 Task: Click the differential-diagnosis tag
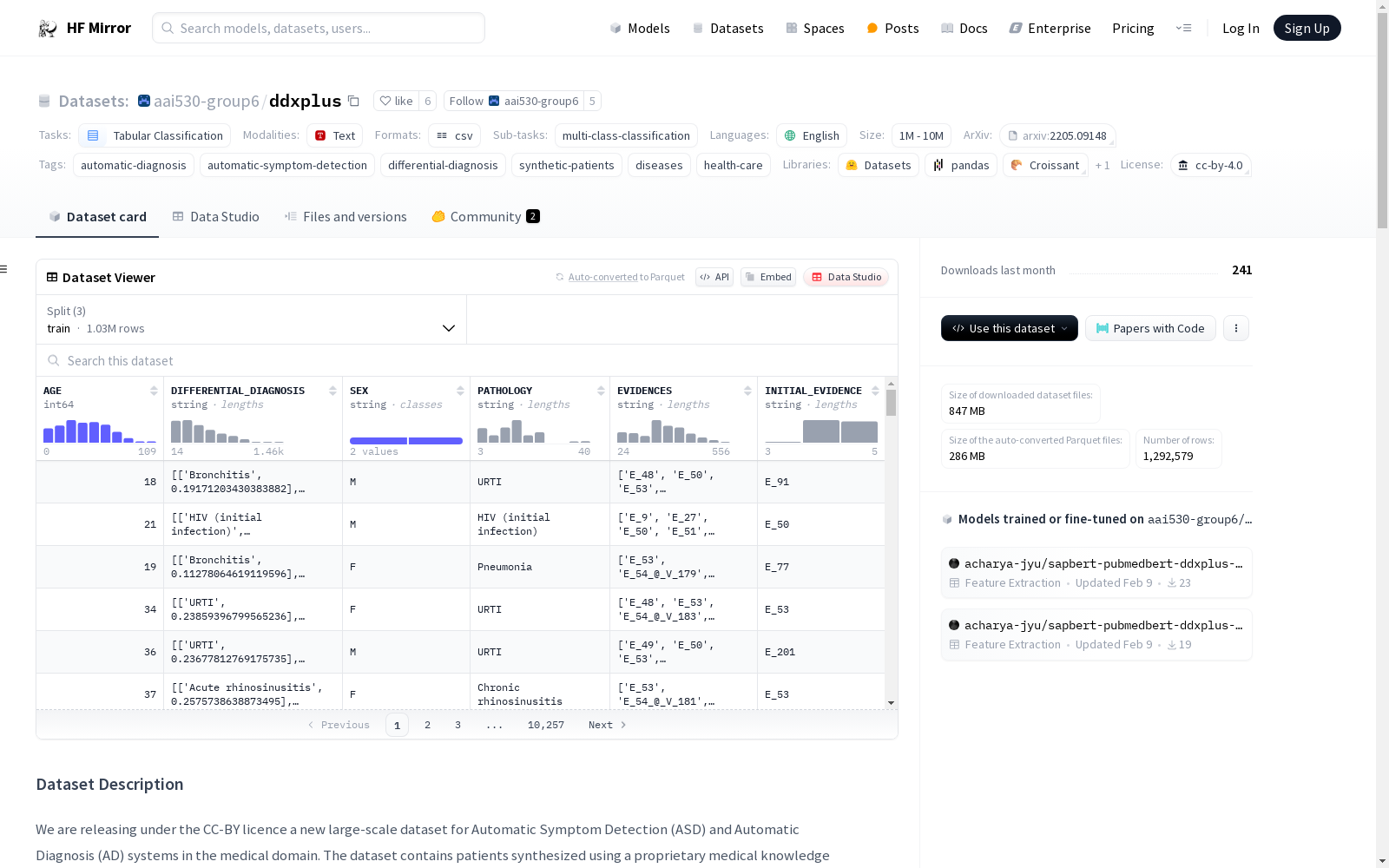pos(443,165)
